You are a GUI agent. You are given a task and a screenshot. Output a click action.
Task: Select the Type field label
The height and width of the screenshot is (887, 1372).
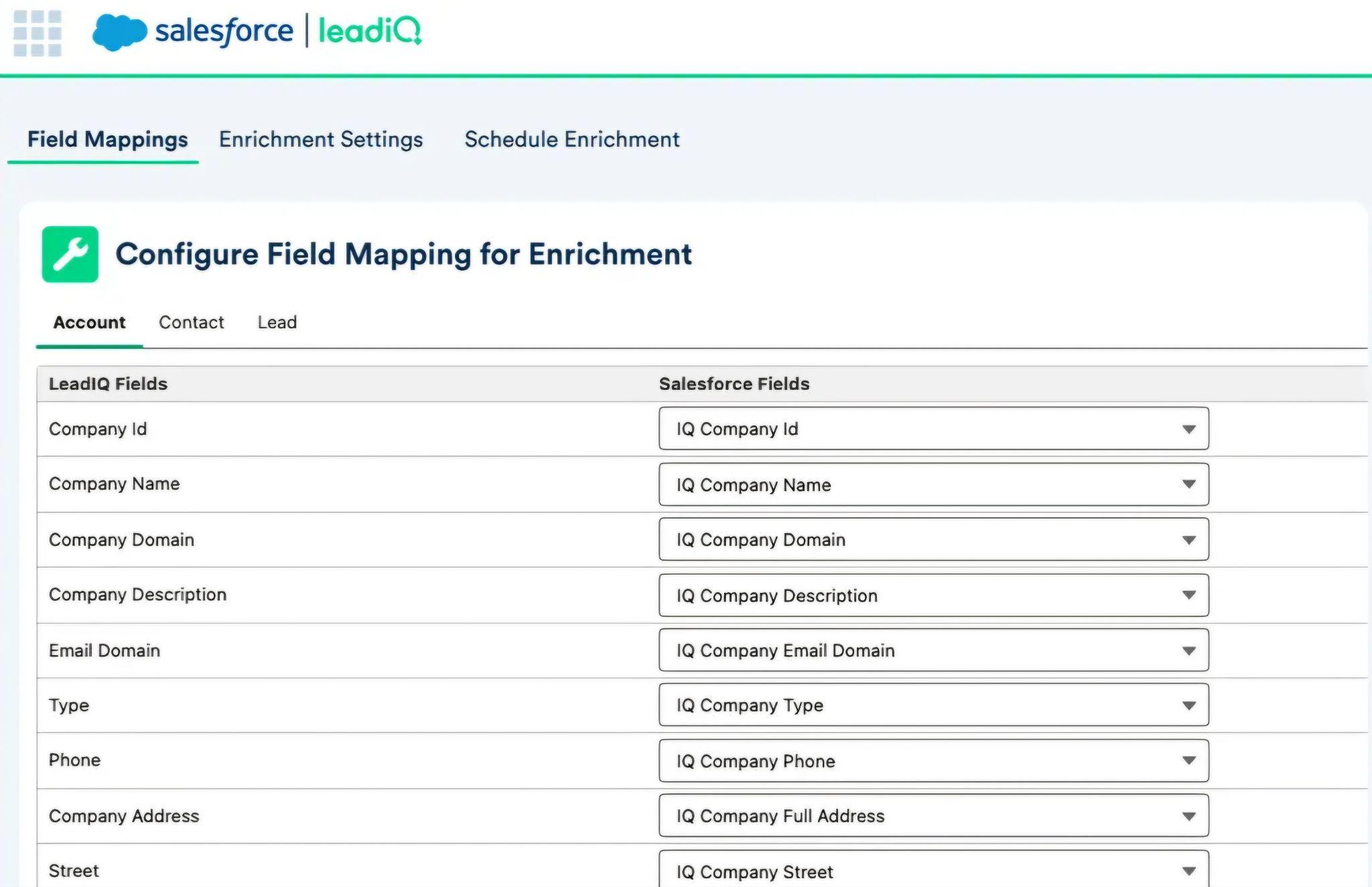[69, 705]
